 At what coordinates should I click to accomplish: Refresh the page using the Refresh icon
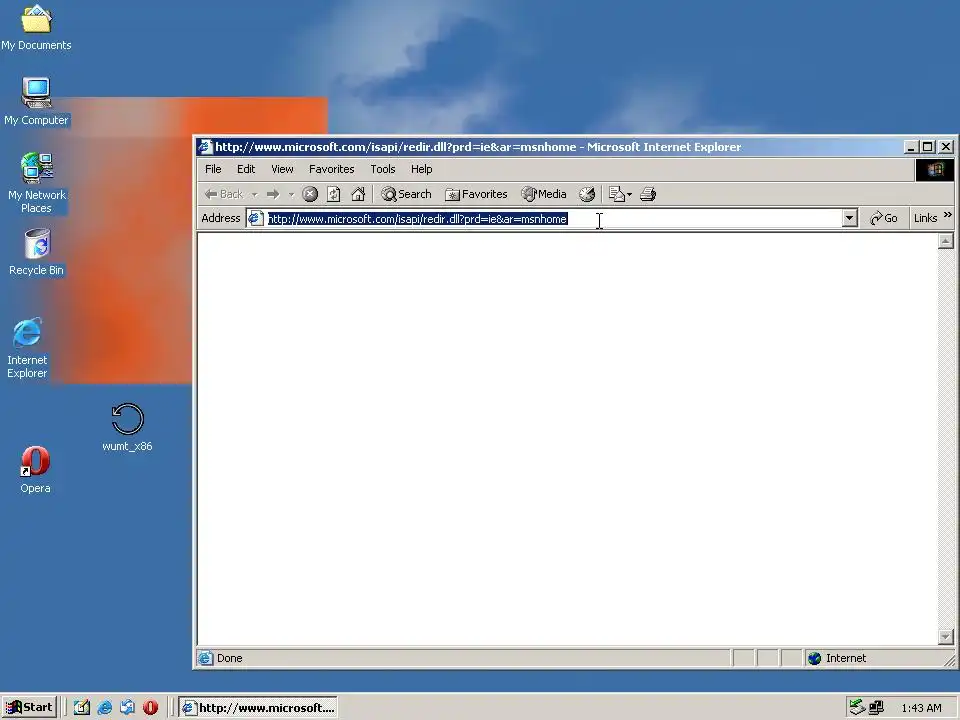click(x=334, y=194)
